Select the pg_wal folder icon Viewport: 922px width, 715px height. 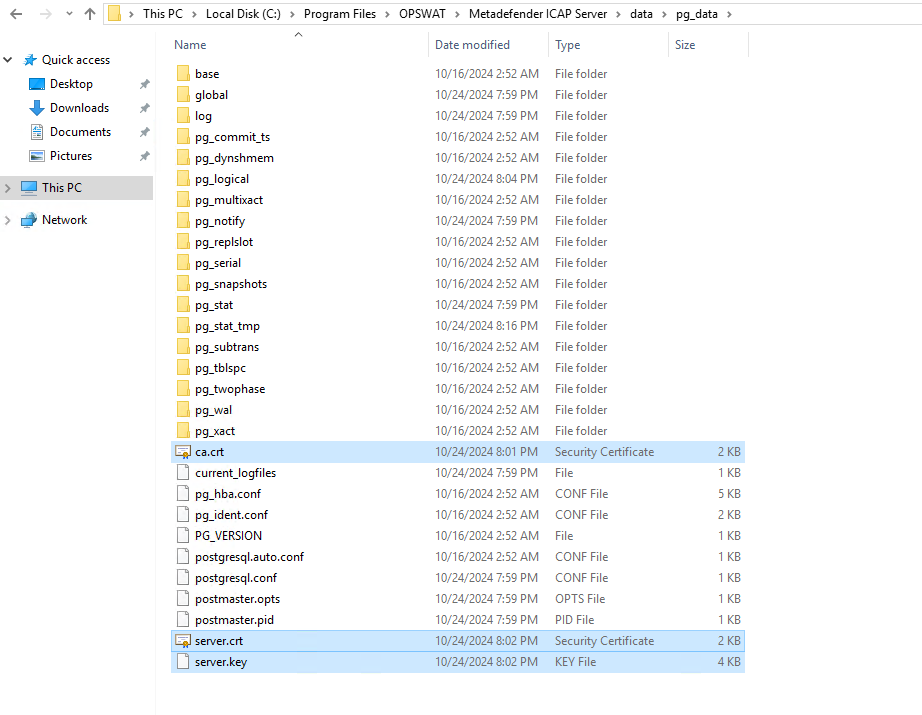pyautogui.click(x=183, y=410)
